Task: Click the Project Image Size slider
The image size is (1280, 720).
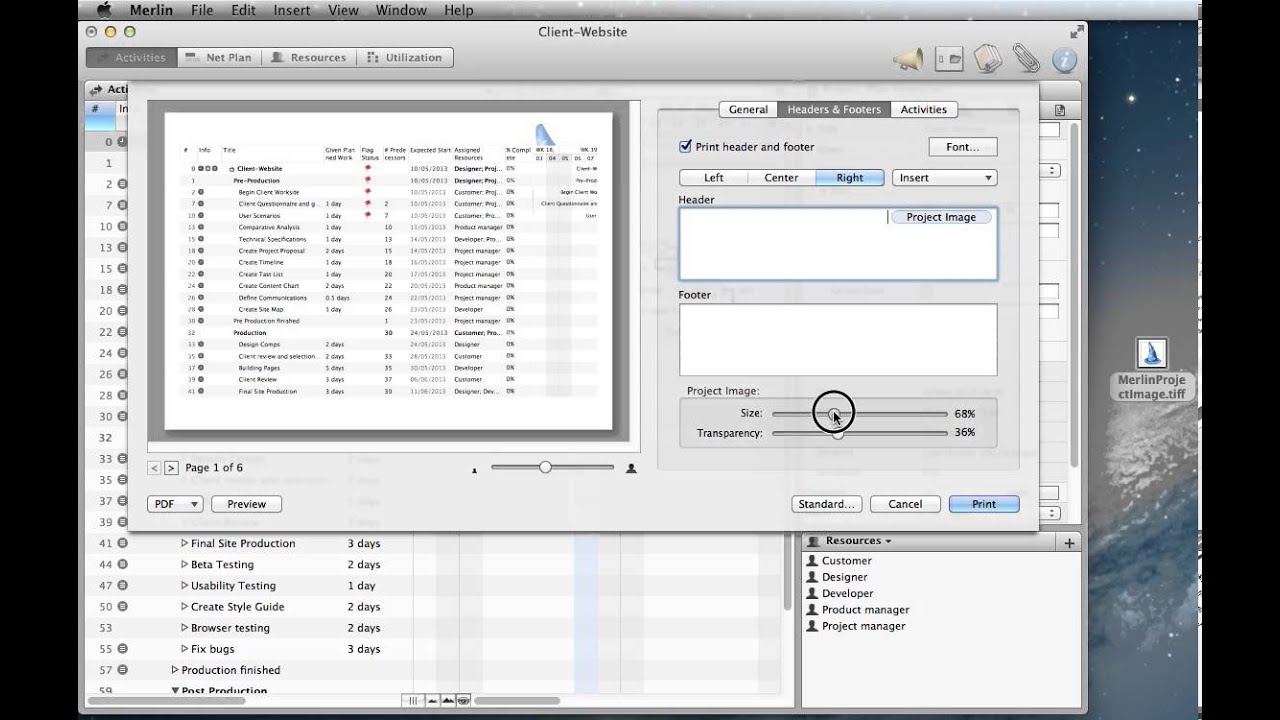Action: (x=859, y=413)
